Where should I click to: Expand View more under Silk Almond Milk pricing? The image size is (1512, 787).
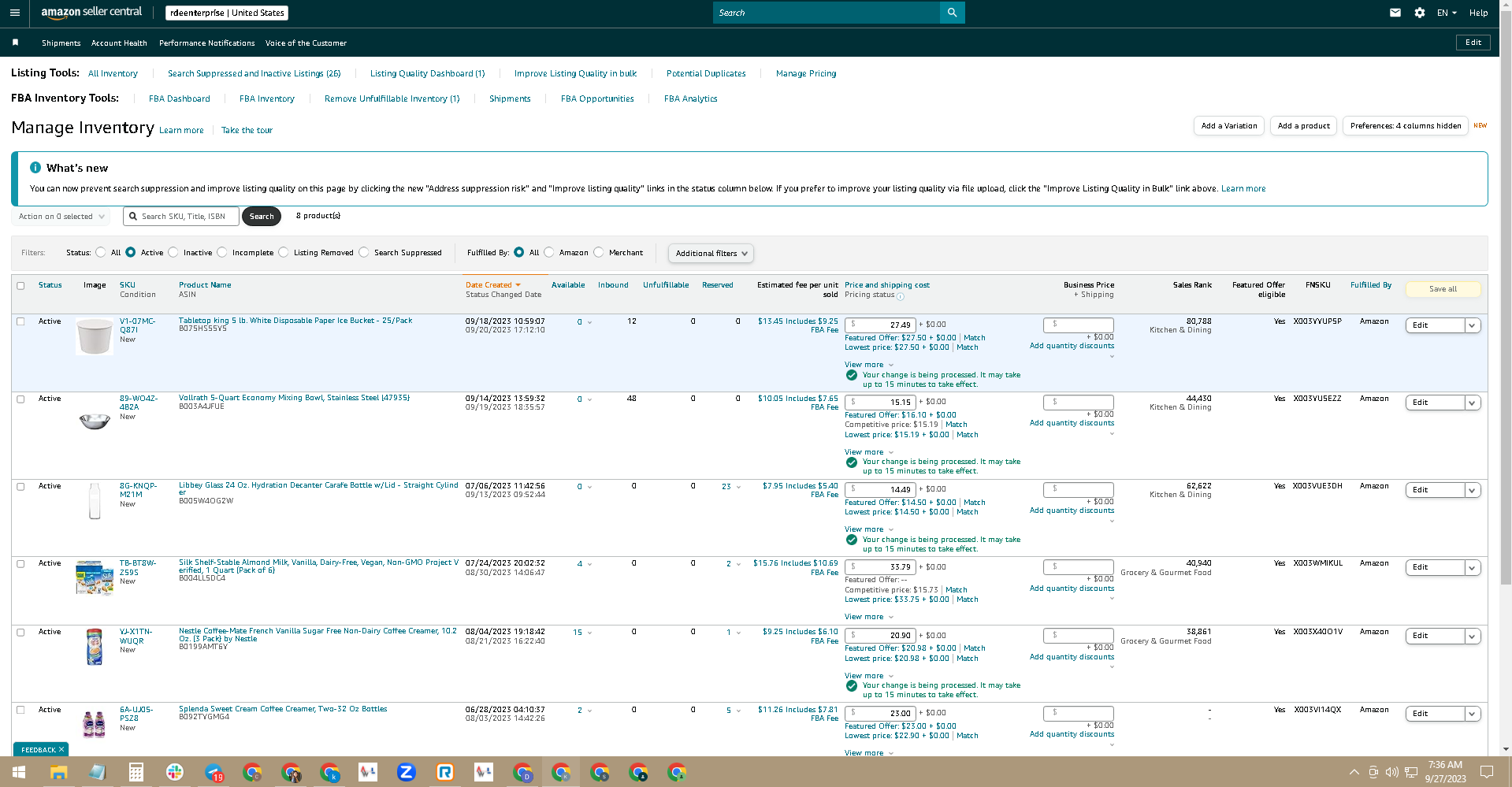pos(869,617)
